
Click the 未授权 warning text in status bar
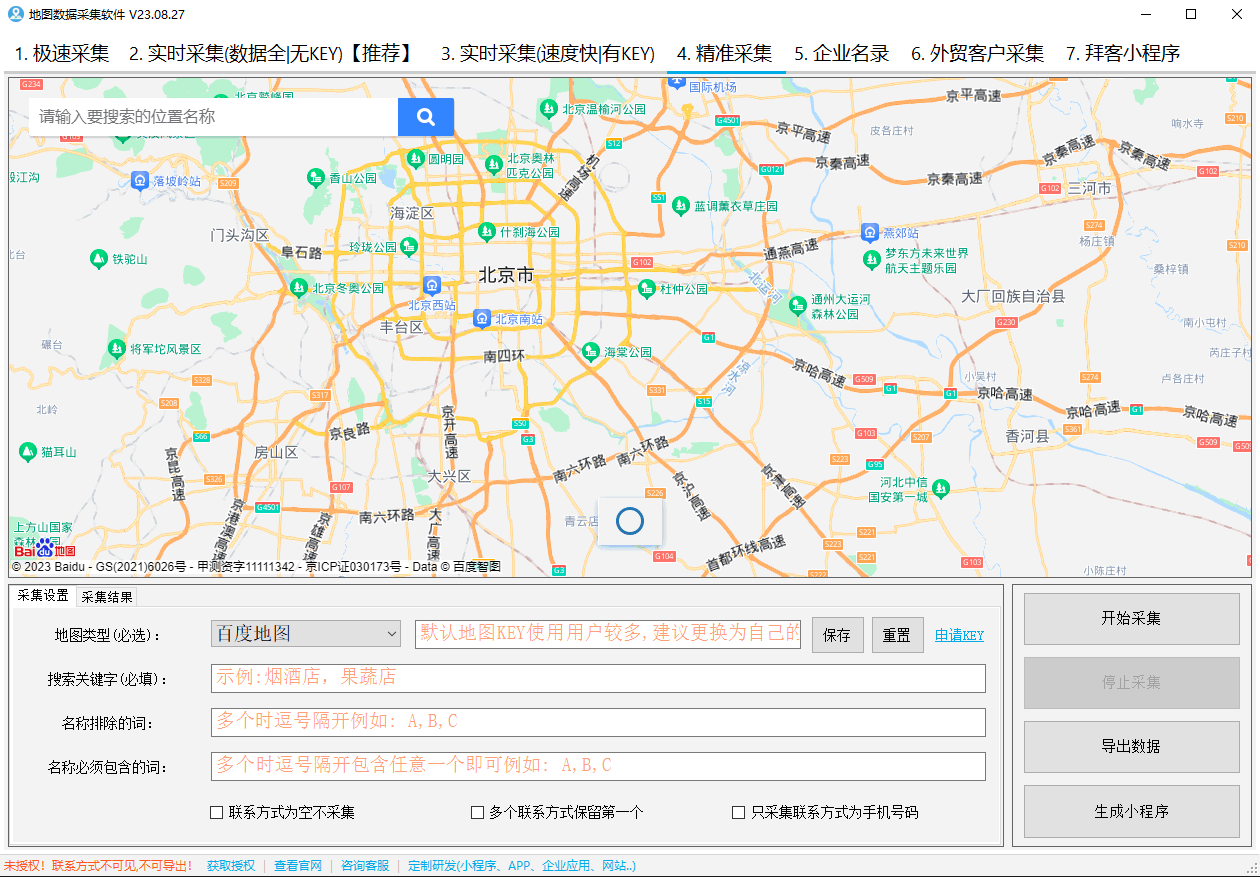(x=99, y=866)
